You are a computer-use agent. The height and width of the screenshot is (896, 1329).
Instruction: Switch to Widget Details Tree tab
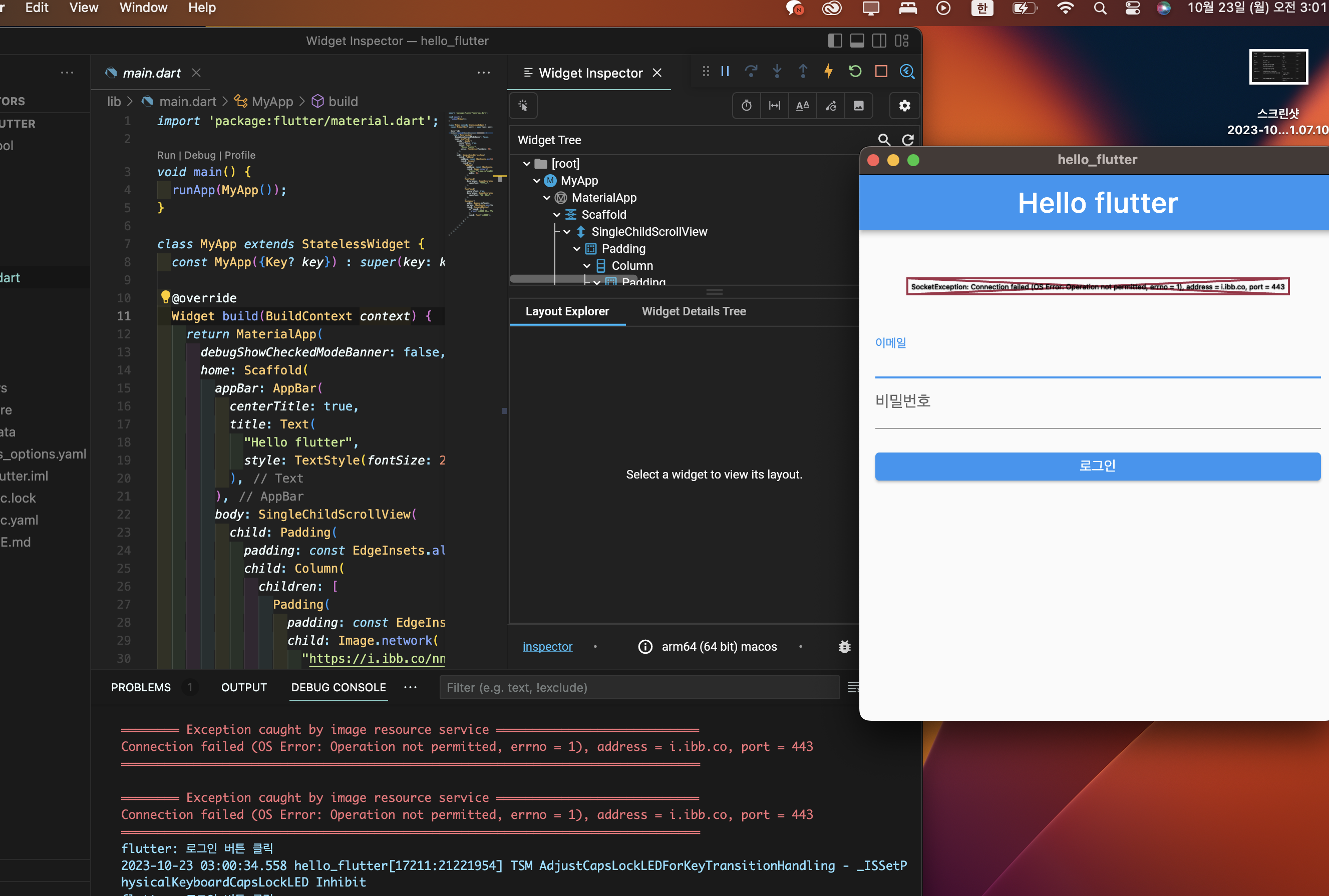694,311
